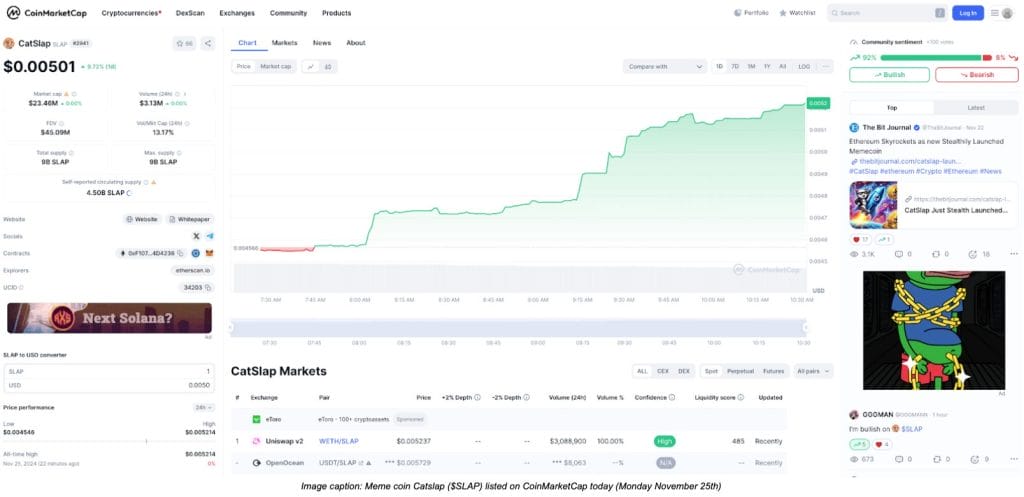Click repost icon on The Bit Journal post
The width and height of the screenshot is (1024, 497).
(x=935, y=254)
